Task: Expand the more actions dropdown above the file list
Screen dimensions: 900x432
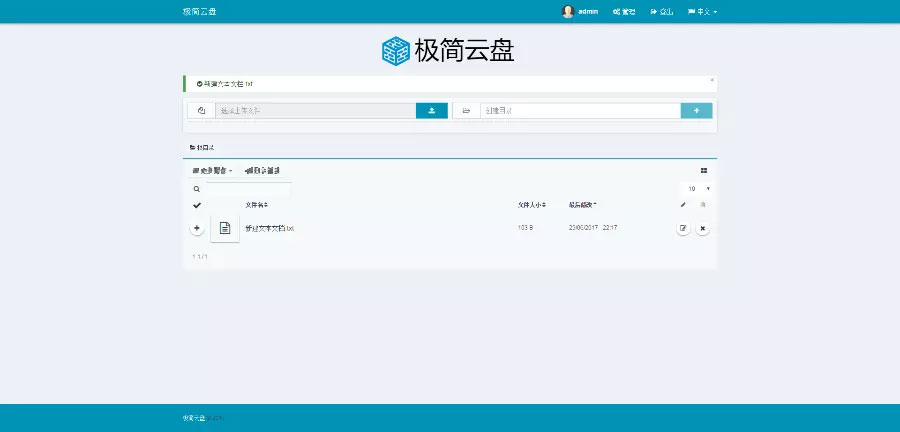Action: (x=212, y=171)
